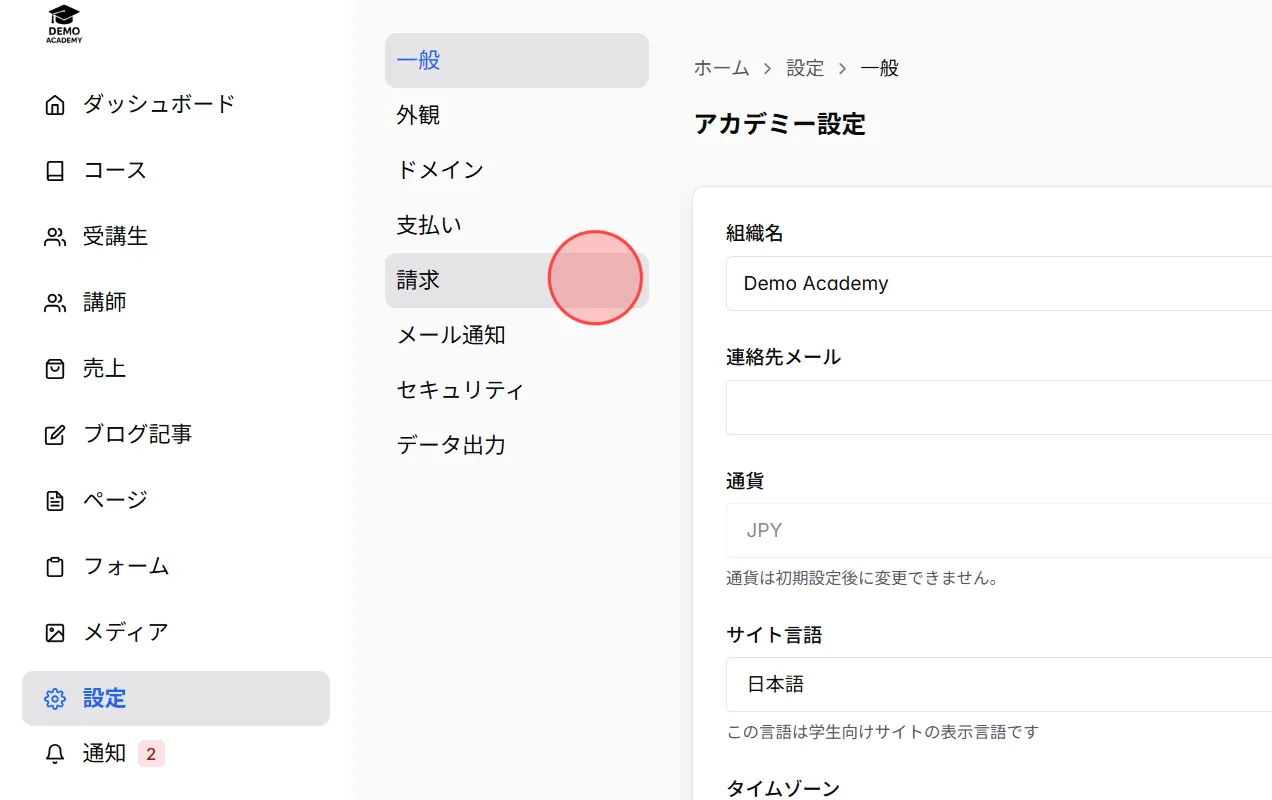
Task: Open ダッシュボード in the sidebar
Action: coord(176,105)
